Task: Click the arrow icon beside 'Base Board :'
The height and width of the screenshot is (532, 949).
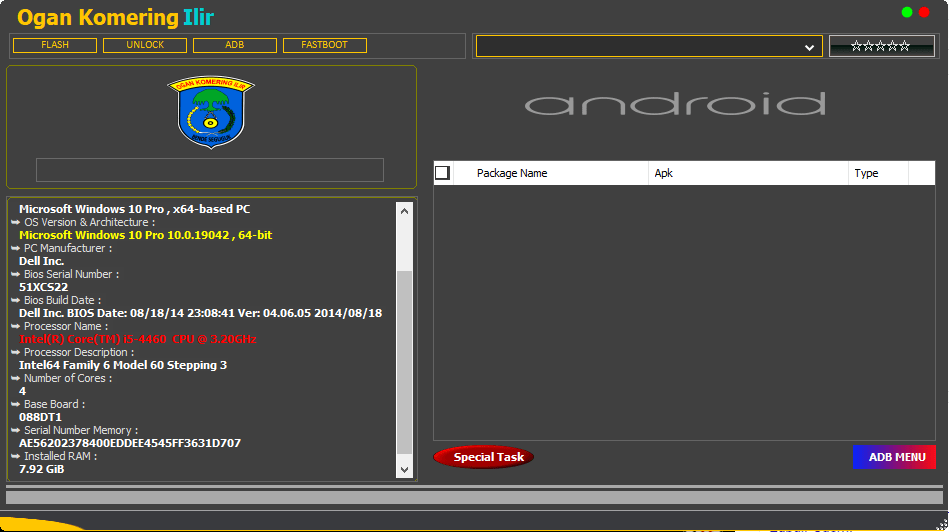Action: (x=16, y=404)
